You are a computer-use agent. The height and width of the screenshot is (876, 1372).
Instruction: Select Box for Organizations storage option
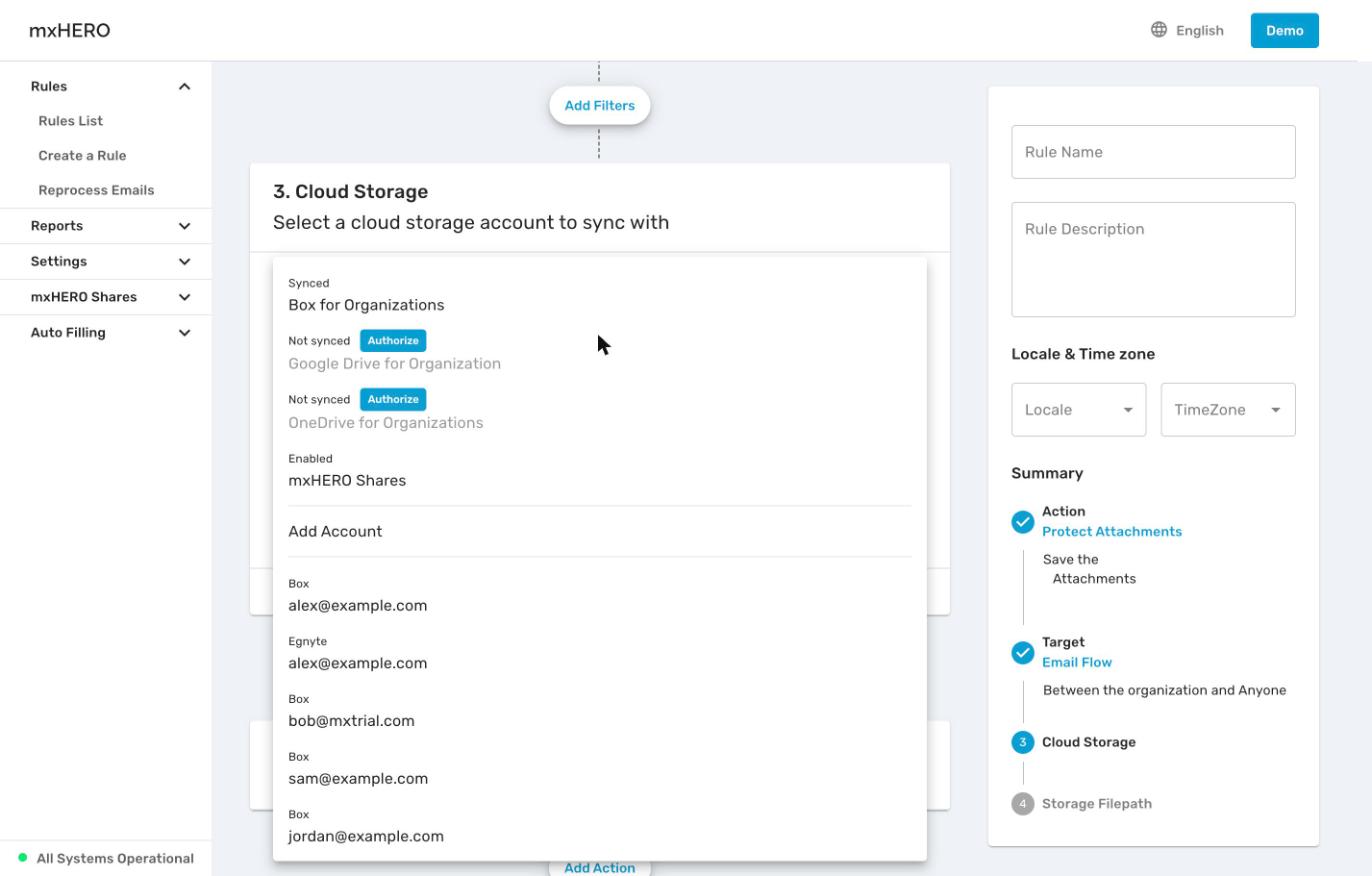(x=600, y=295)
